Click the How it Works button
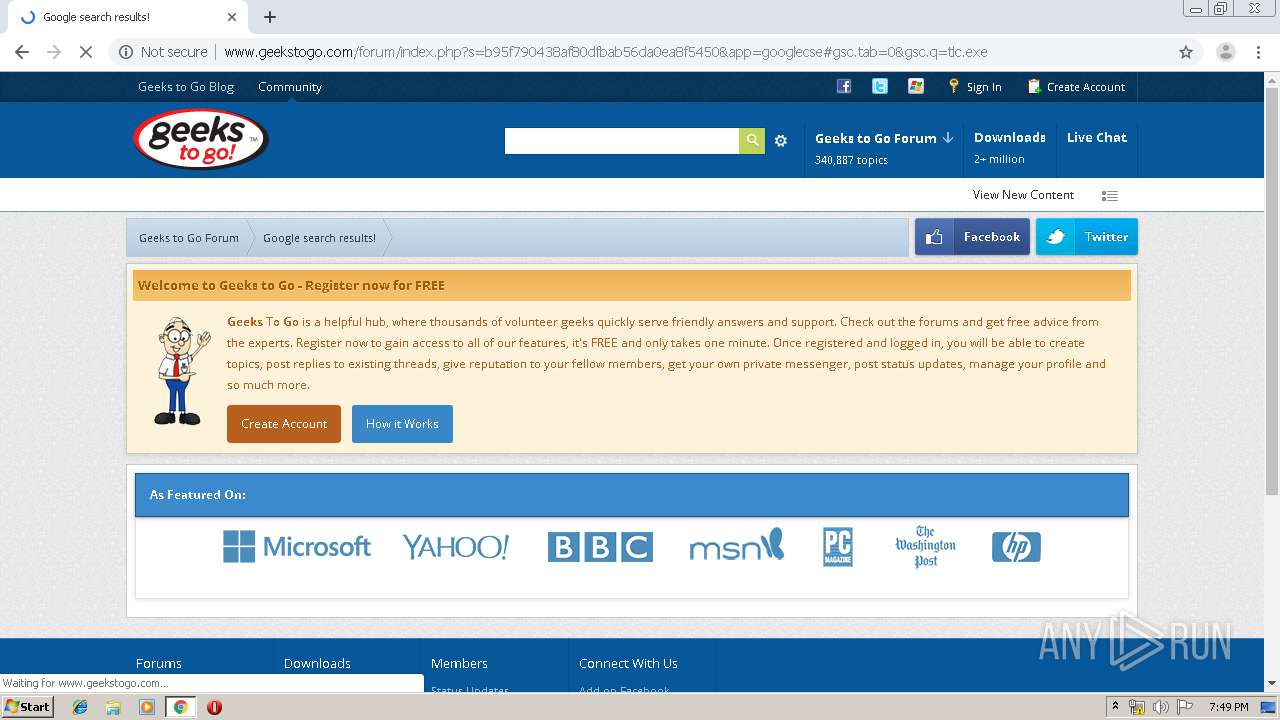The image size is (1280, 720). (402, 424)
